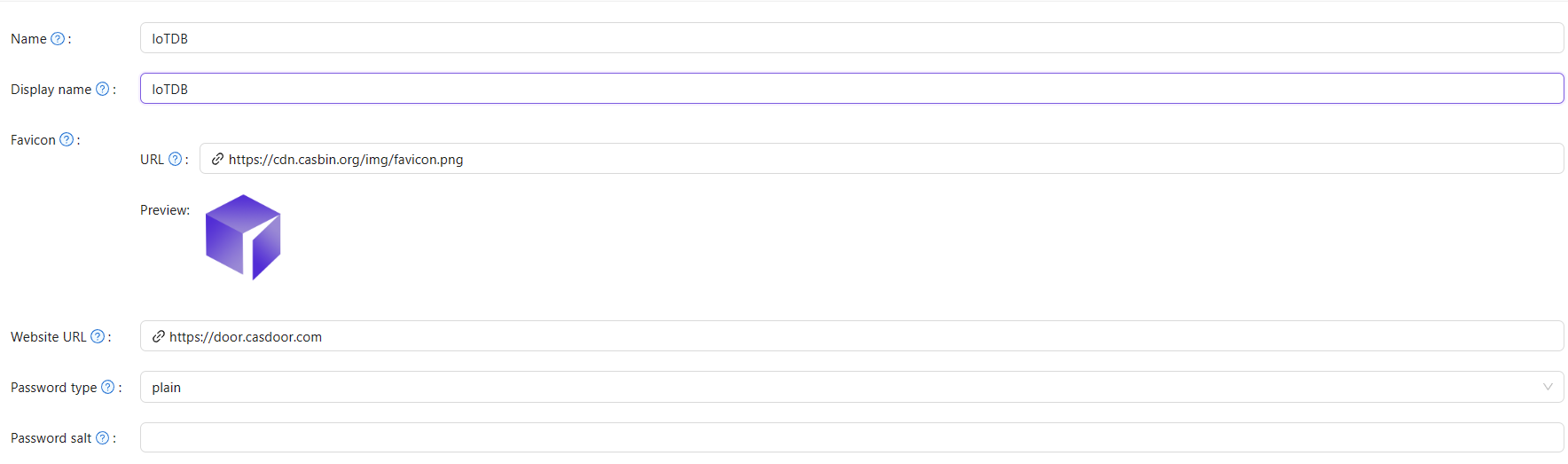Click the link icon in Website URL field
Image resolution: width=1568 pixels, height=464 pixels.
[x=159, y=337]
